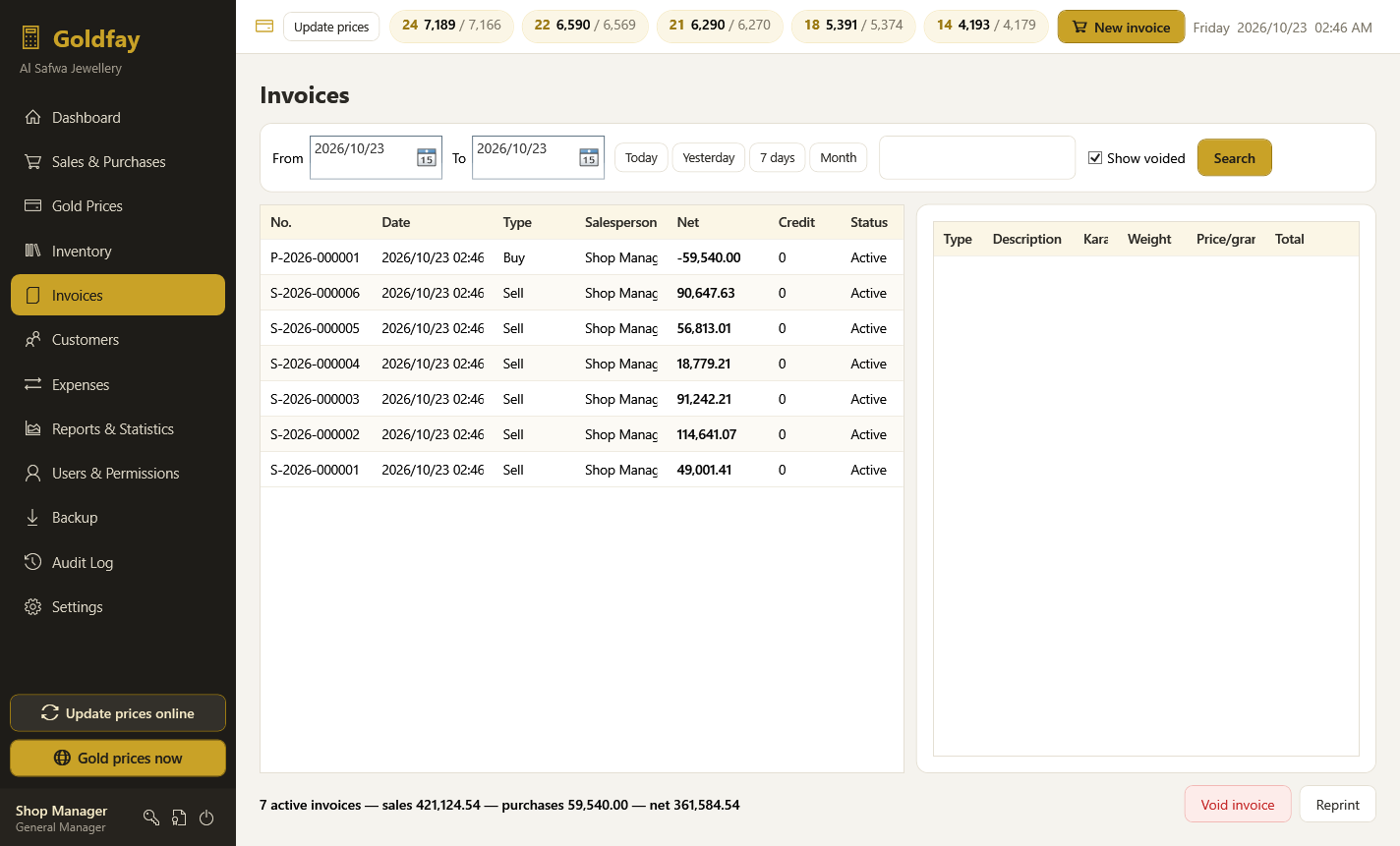Screen dimensions: 1400x846
Task: Click the power logout icon
Action: click(206, 818)
